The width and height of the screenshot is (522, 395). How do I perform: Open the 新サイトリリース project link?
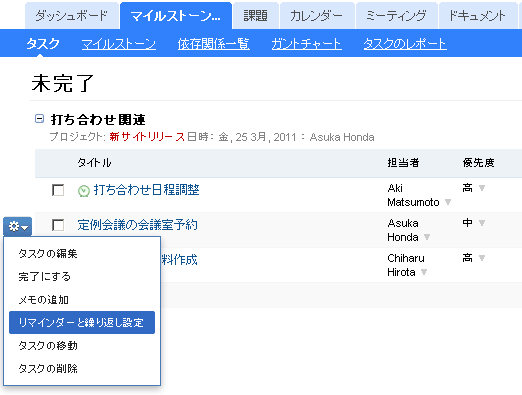pyautogui.click(x=147, y=137)
